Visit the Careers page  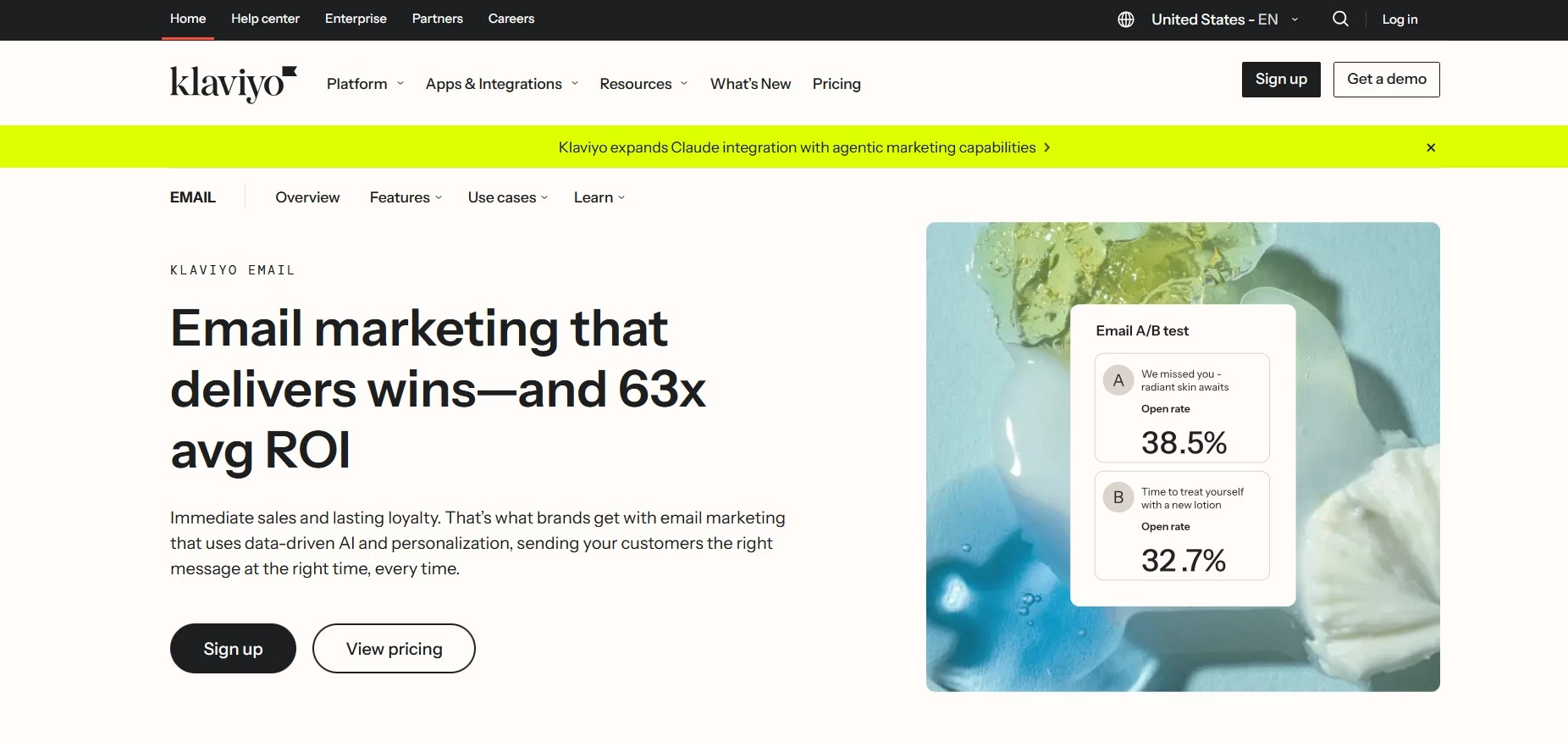[x=511, y=19]
